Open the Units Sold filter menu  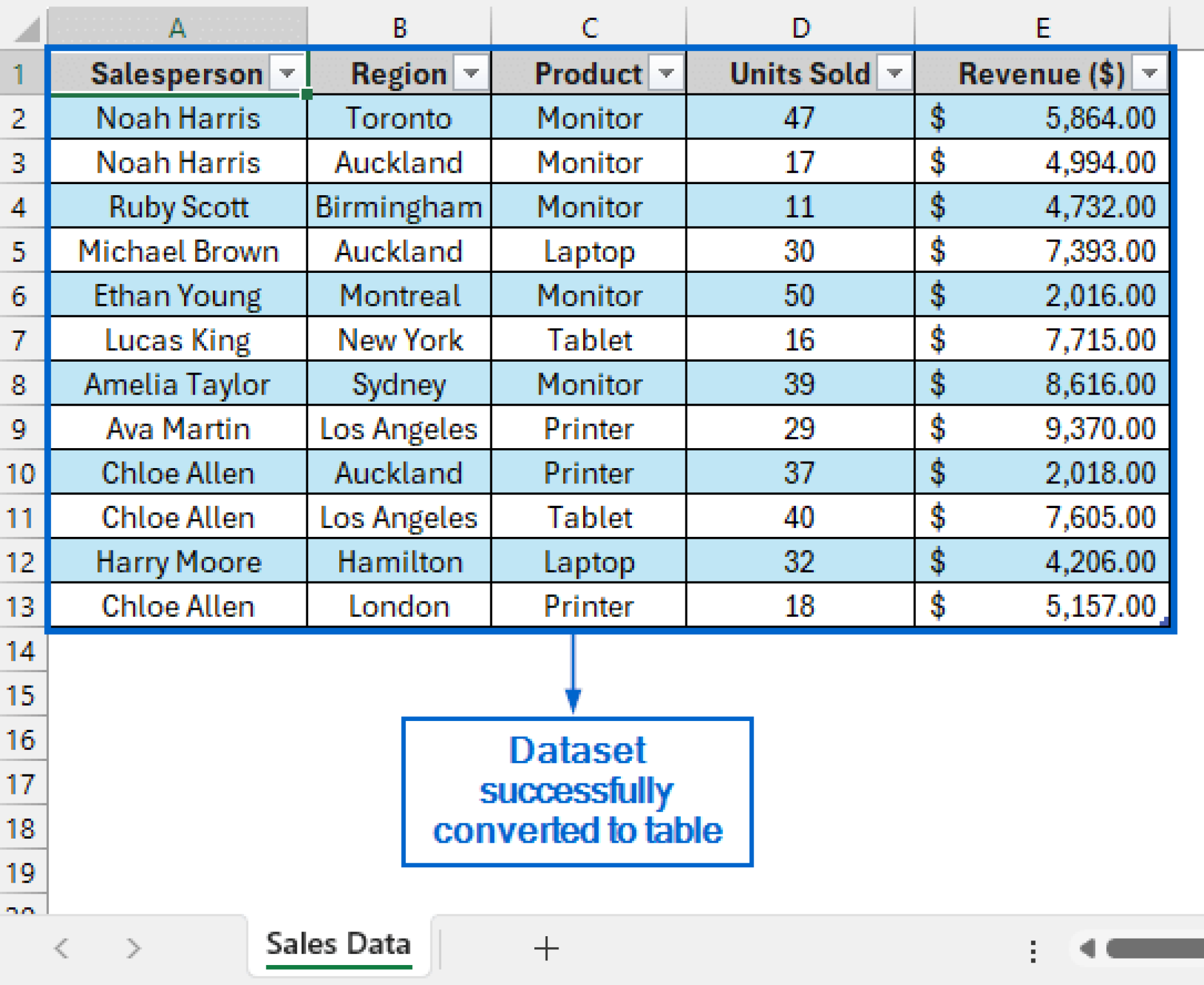[894, 73]
